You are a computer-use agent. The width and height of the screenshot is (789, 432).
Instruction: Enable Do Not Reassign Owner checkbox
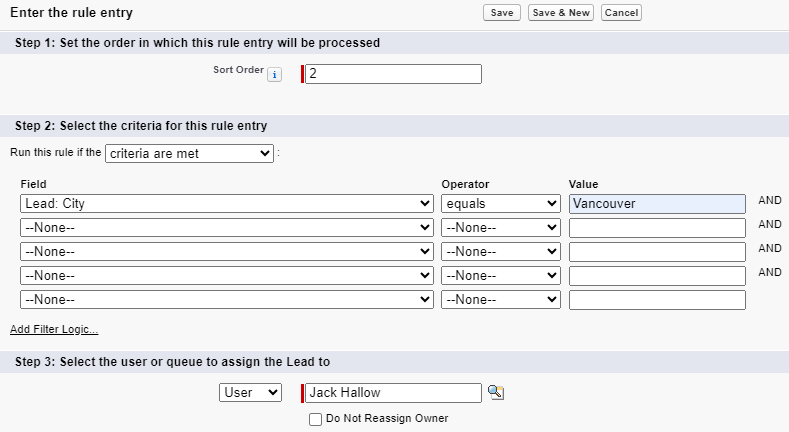[x=315, y=419]
